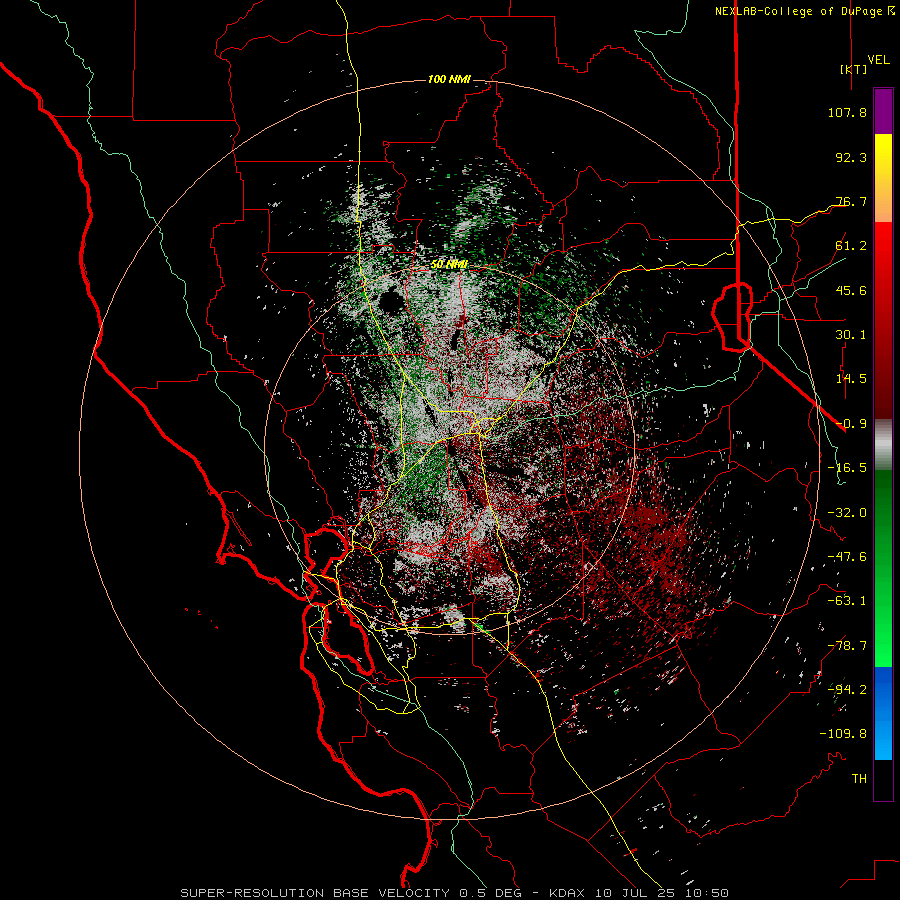This screenshot has height=900, width=900.
Task: Select the -109.8 velocity label
Action: pos(843,734)
